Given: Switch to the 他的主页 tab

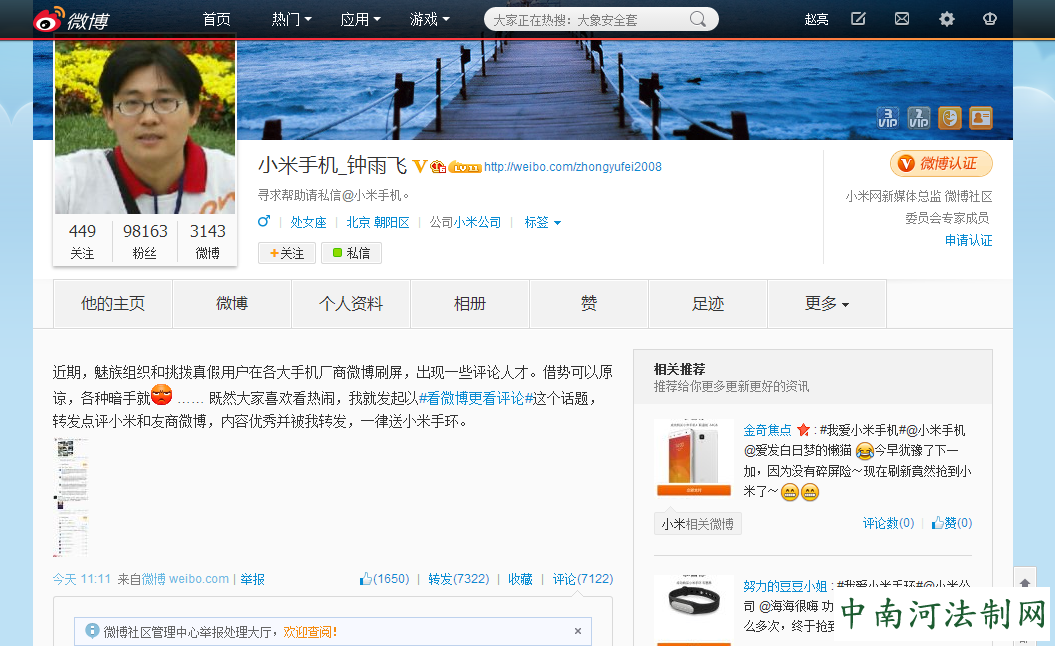Looking at the screenshot, I should tap(113, 303).
